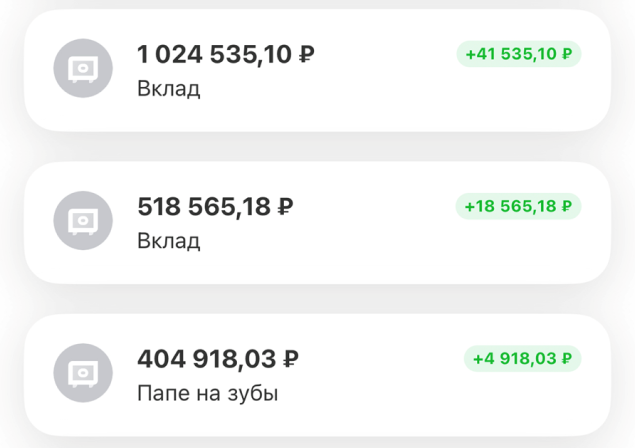
Task: Tap the ruble sign after 404 918,03
Action: (x=291, y=360)
